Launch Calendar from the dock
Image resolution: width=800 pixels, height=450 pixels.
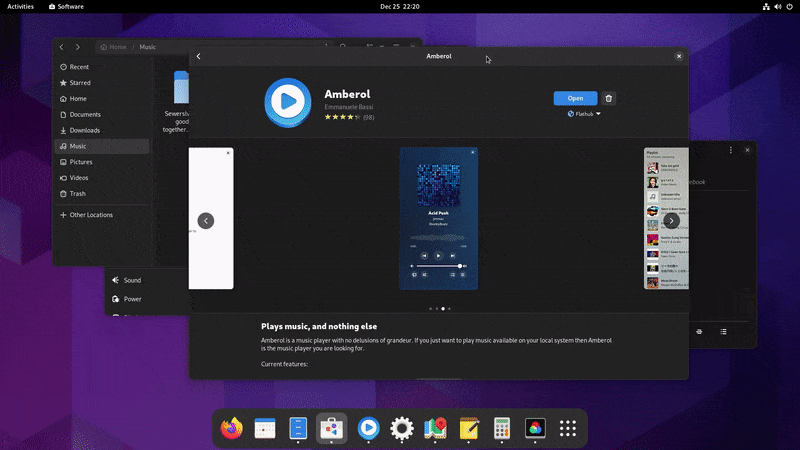(x=265, y=428)
